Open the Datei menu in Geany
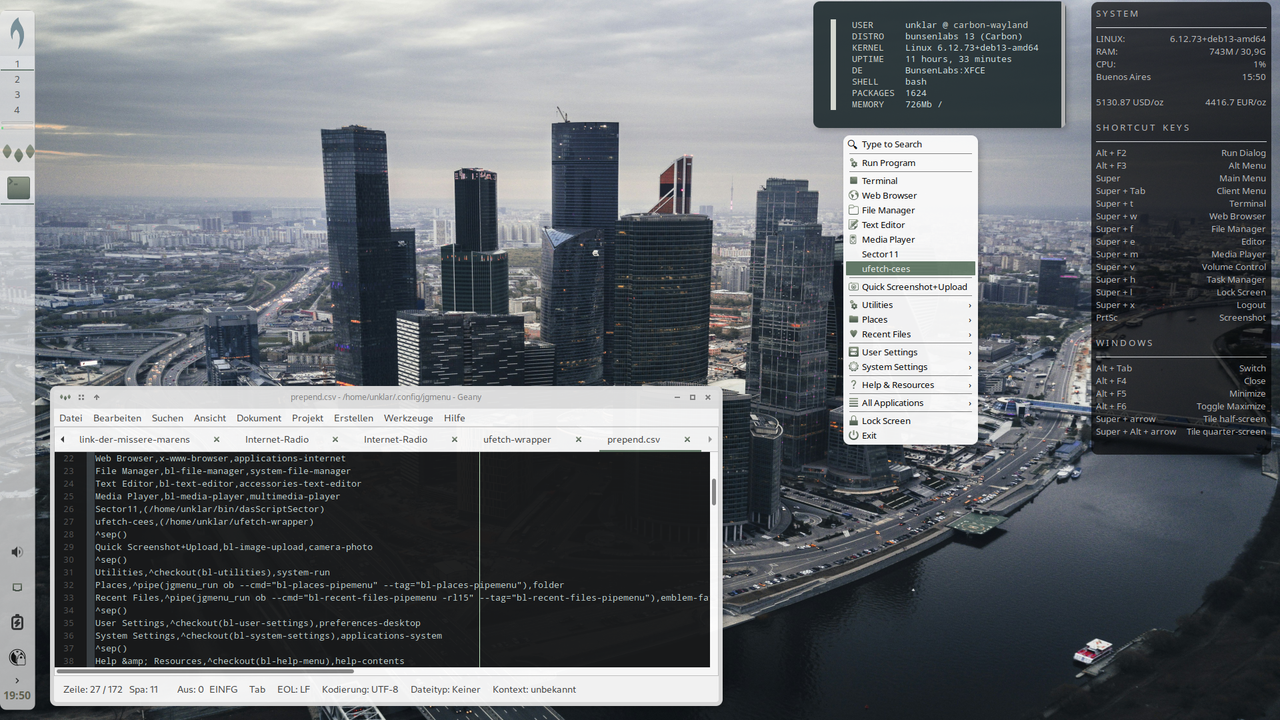1280x720 pixels. tap(71, 418)
